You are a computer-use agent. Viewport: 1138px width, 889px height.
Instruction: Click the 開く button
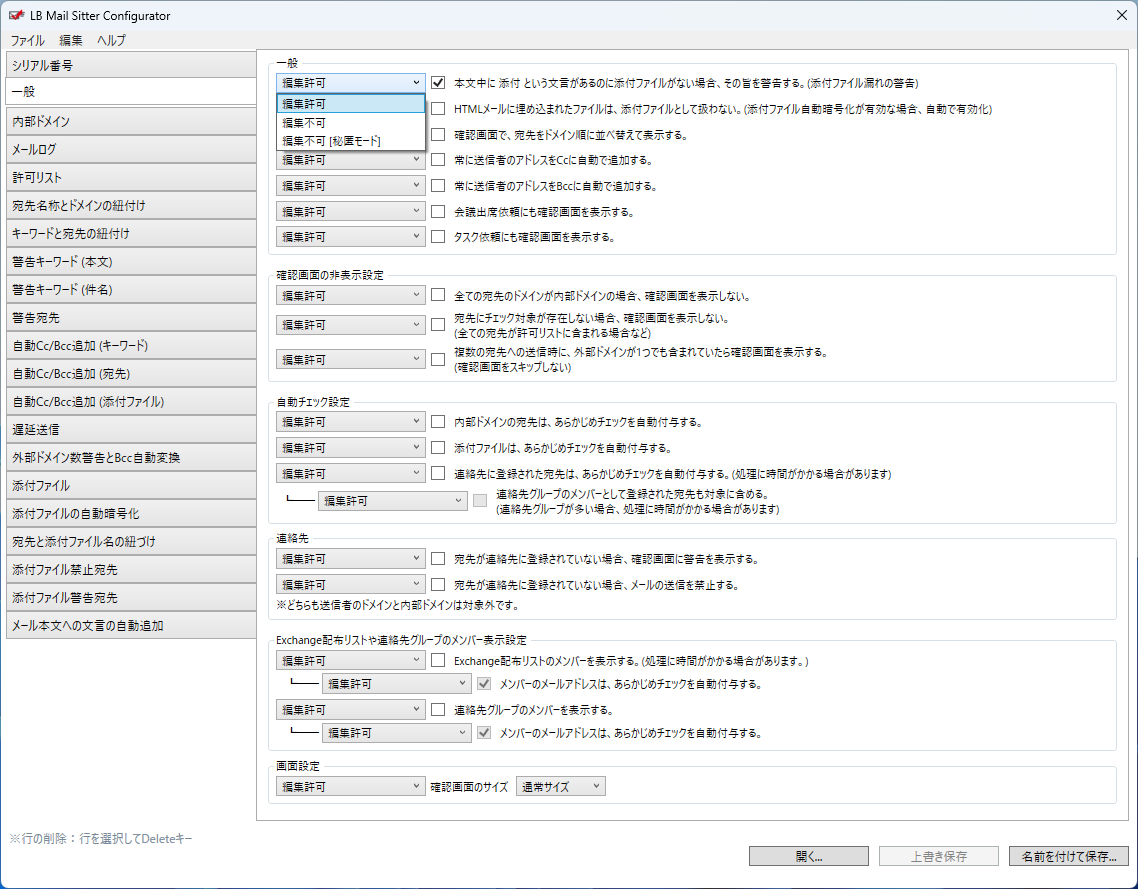[808, 856]
